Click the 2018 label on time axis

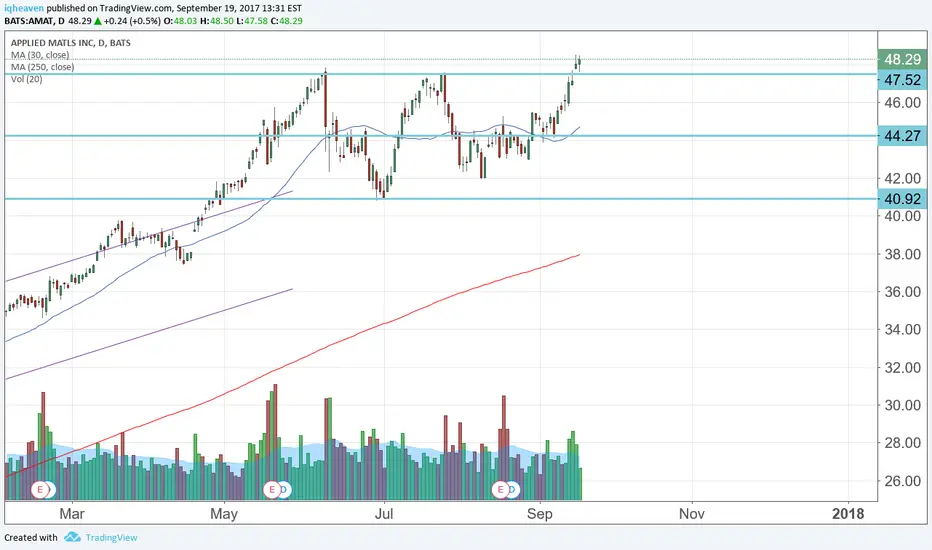[x=848, y=513]
